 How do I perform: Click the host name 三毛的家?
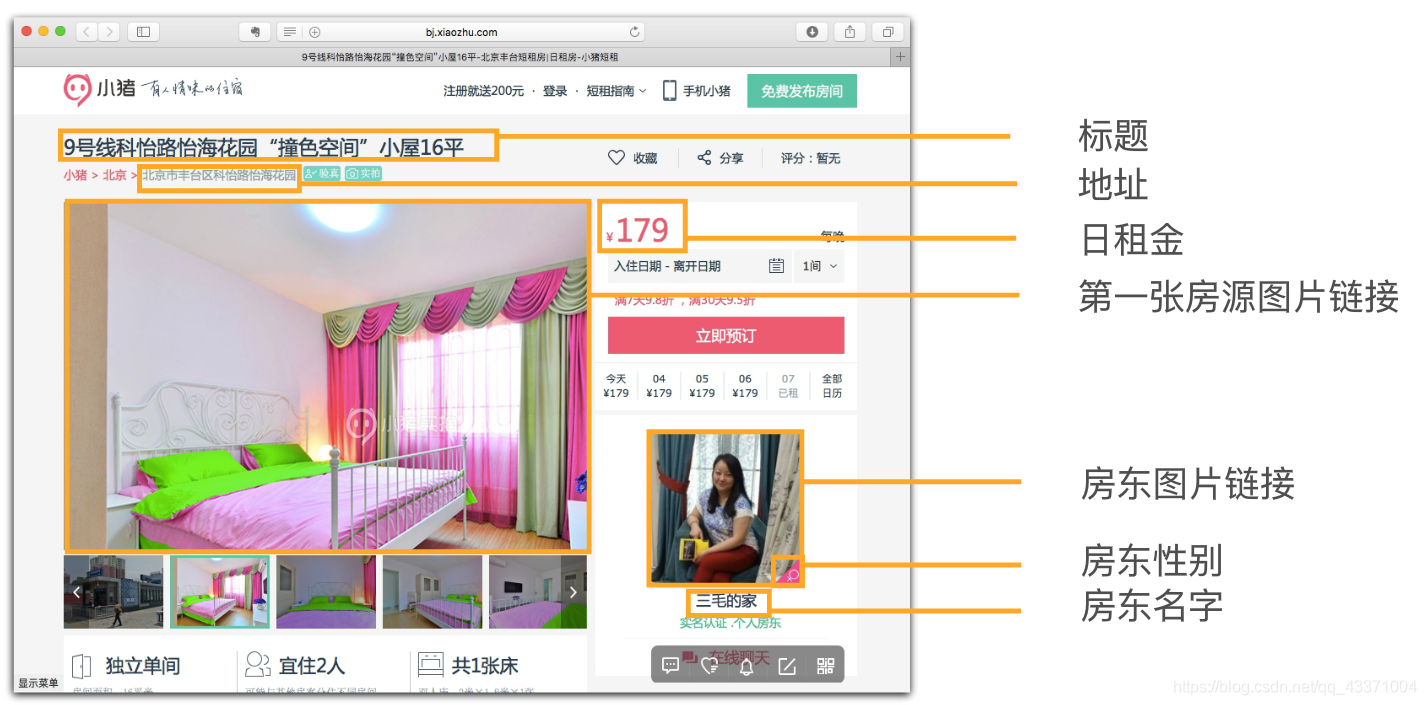[x=727, y=602]
